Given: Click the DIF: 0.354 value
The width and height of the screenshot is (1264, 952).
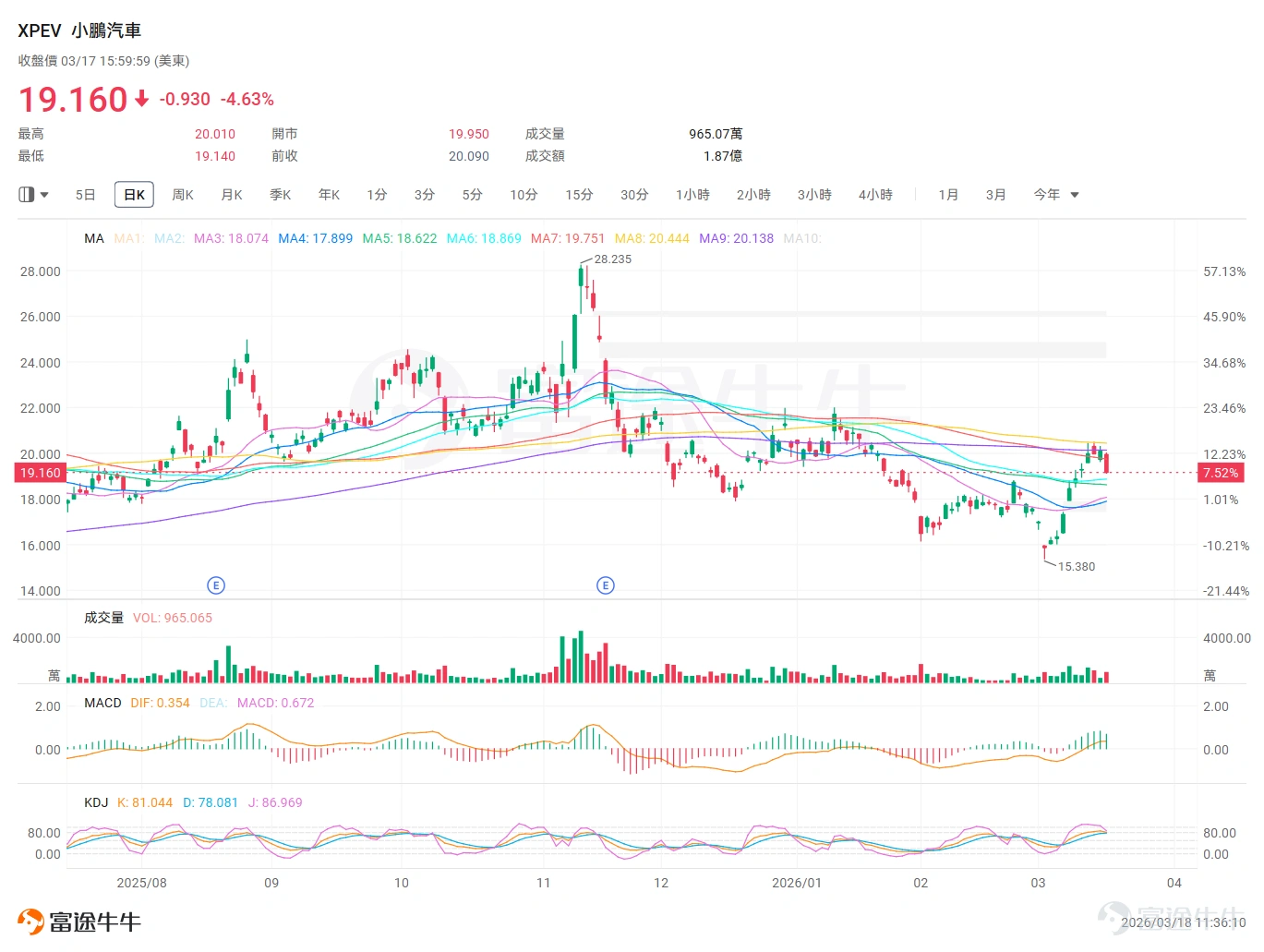Looking at the screenshot, I should [160, 703].
